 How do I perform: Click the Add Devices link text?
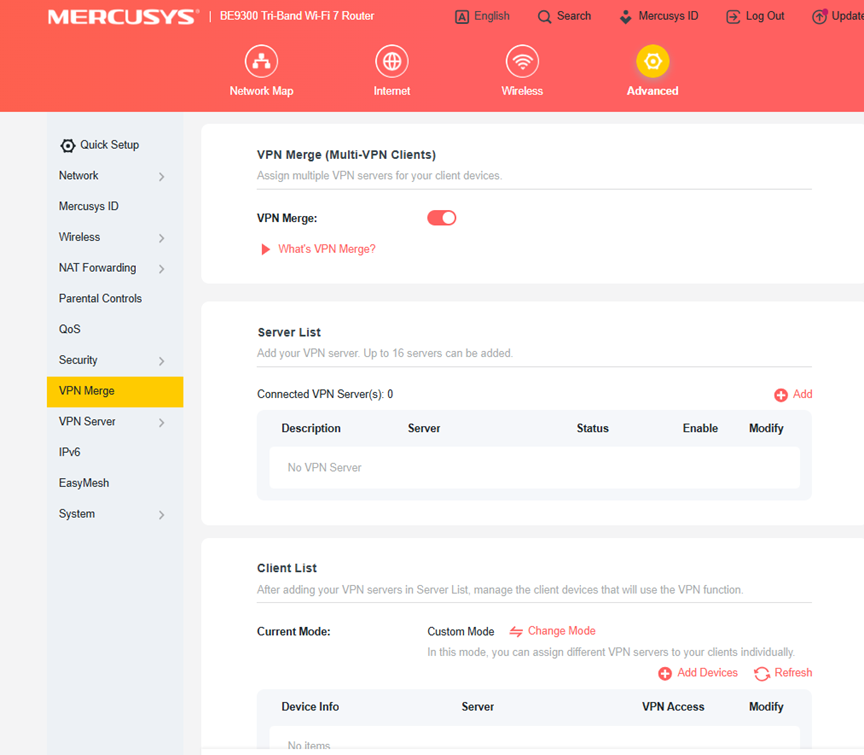[x=708, y=672]
